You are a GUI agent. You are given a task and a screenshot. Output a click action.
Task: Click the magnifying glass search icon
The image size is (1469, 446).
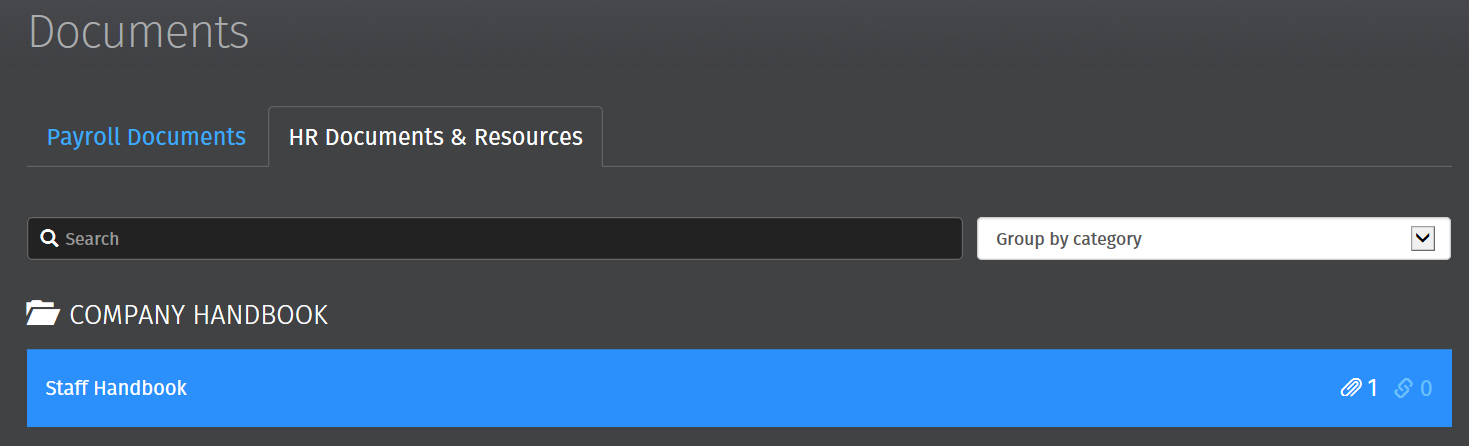coord(49,239)
